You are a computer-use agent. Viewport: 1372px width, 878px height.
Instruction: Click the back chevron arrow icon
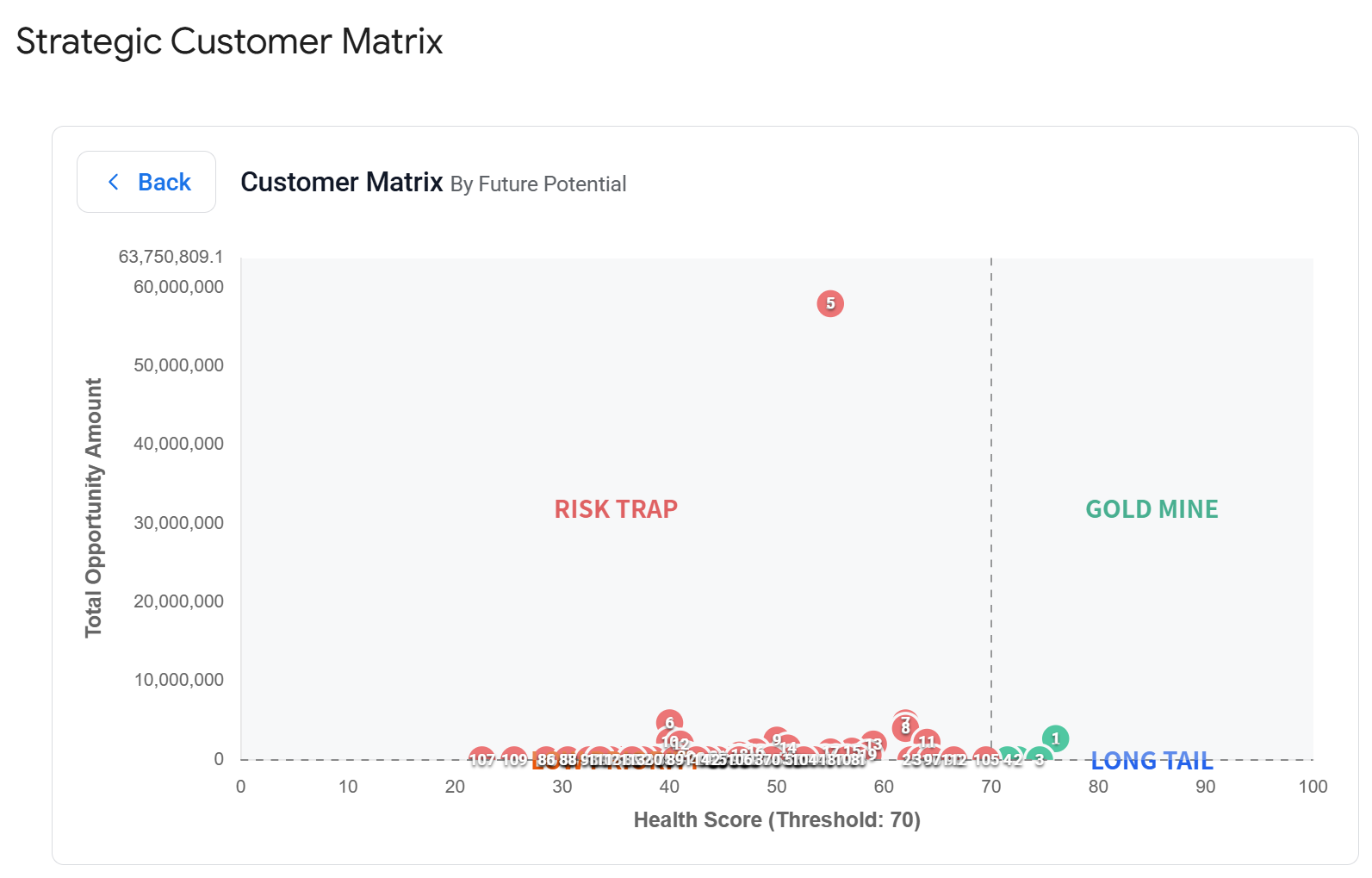coord(113,182)
